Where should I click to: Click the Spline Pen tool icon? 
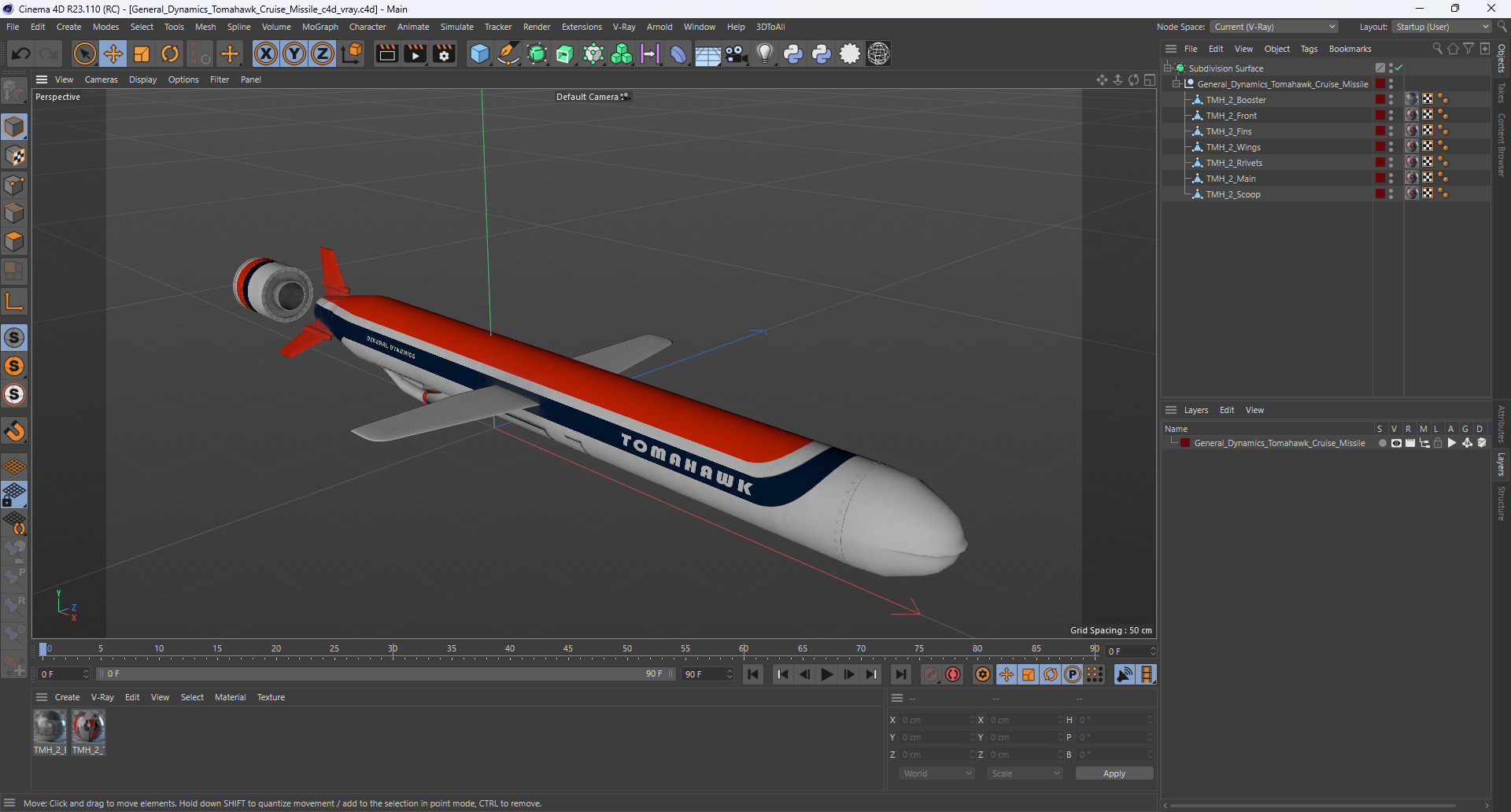tap(508, 54)
